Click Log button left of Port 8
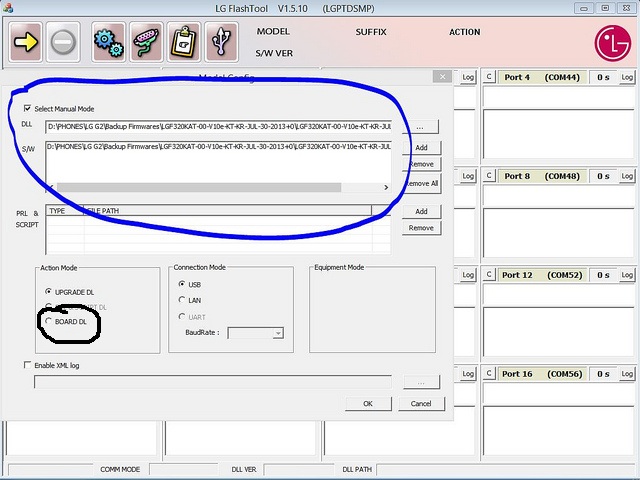Image resolution: width=640 pixels, height=480 pixels. [468, 176]
